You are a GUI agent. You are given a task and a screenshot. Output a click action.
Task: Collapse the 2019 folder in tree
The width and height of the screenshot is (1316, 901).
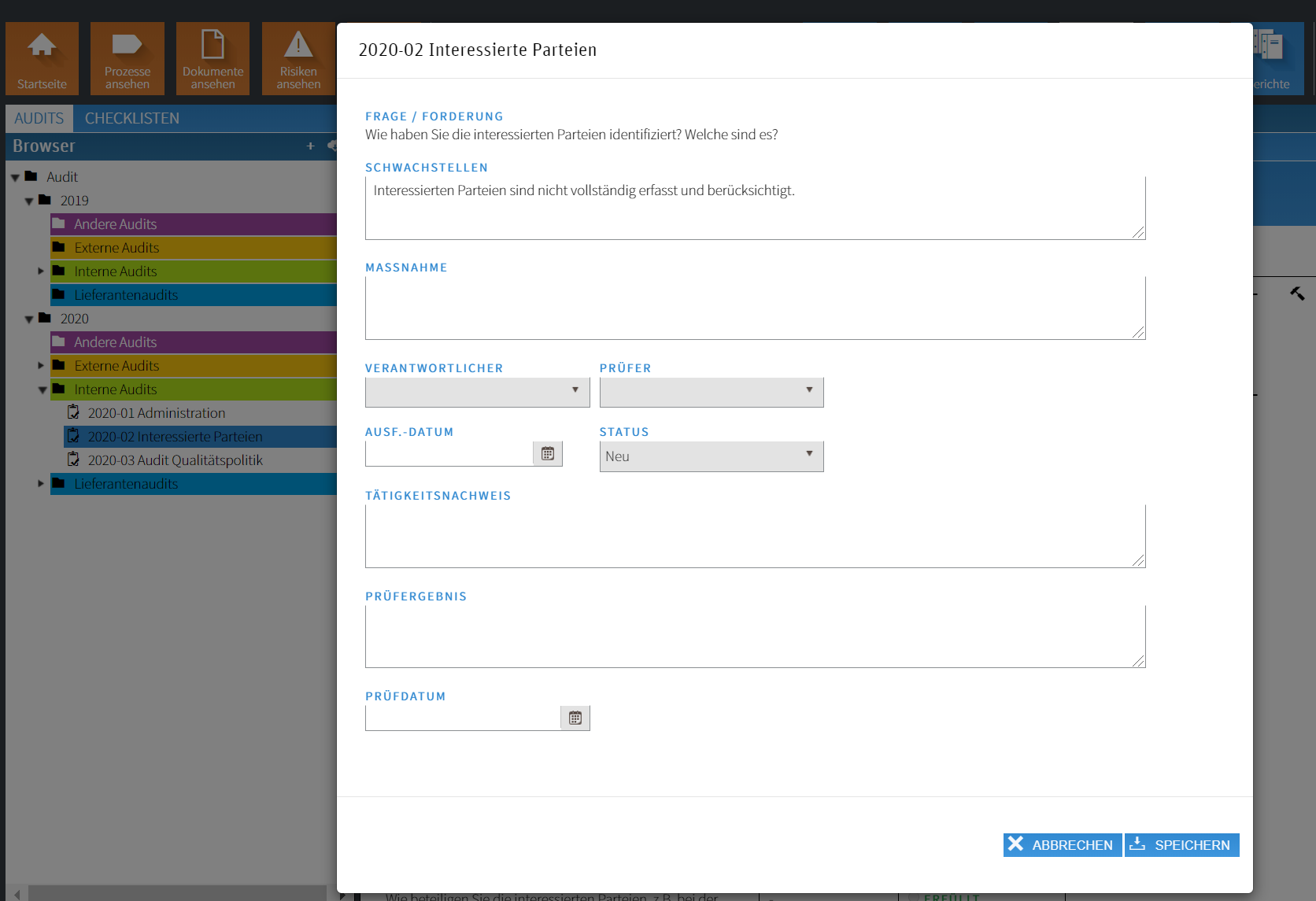(x=29, y=201)
